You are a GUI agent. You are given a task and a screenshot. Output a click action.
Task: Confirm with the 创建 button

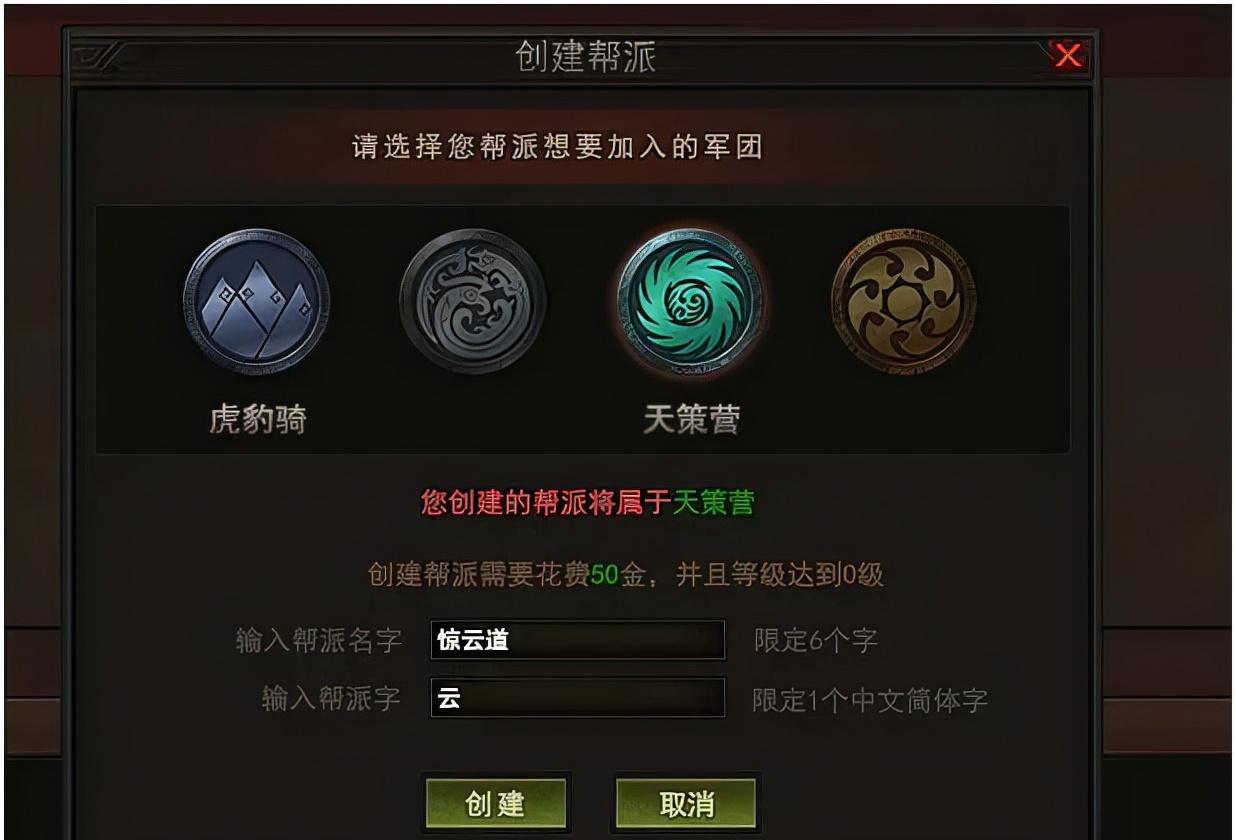click(x=496, y=804)
